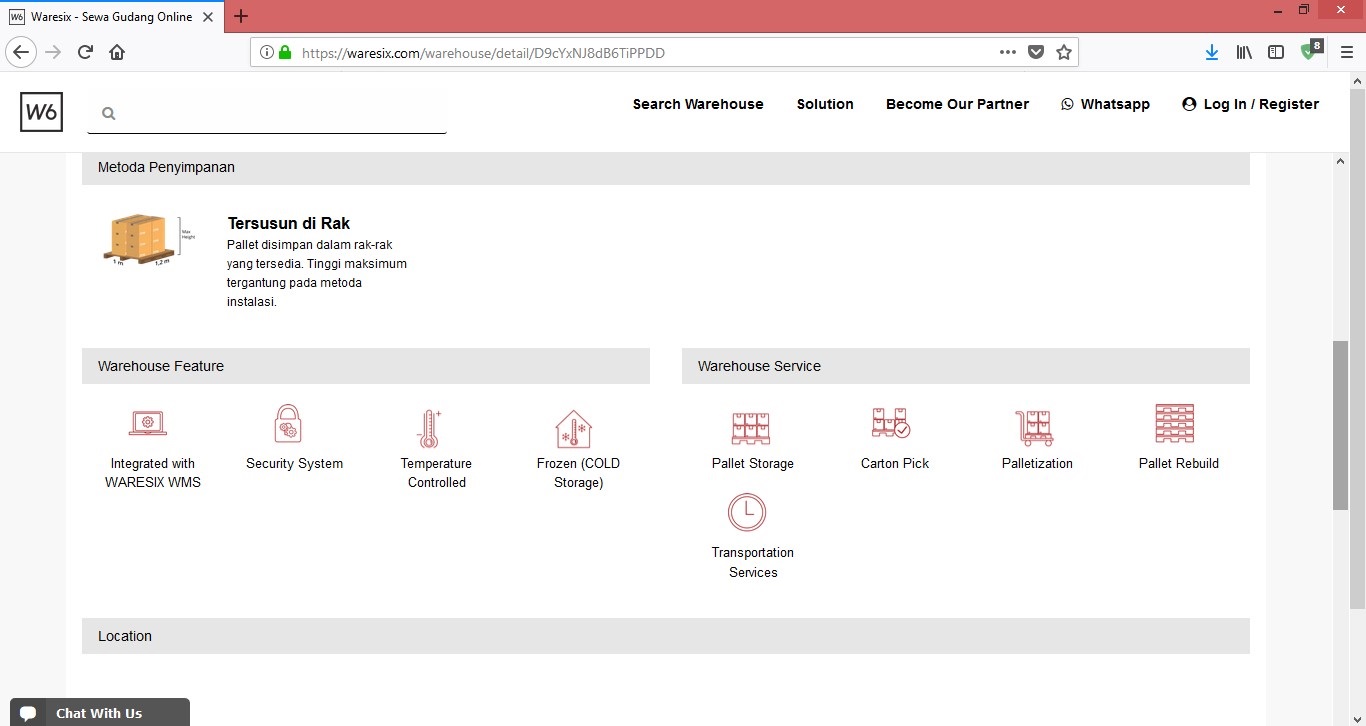Click the Frozen COLD Storage icon

[x=574, y=429]
